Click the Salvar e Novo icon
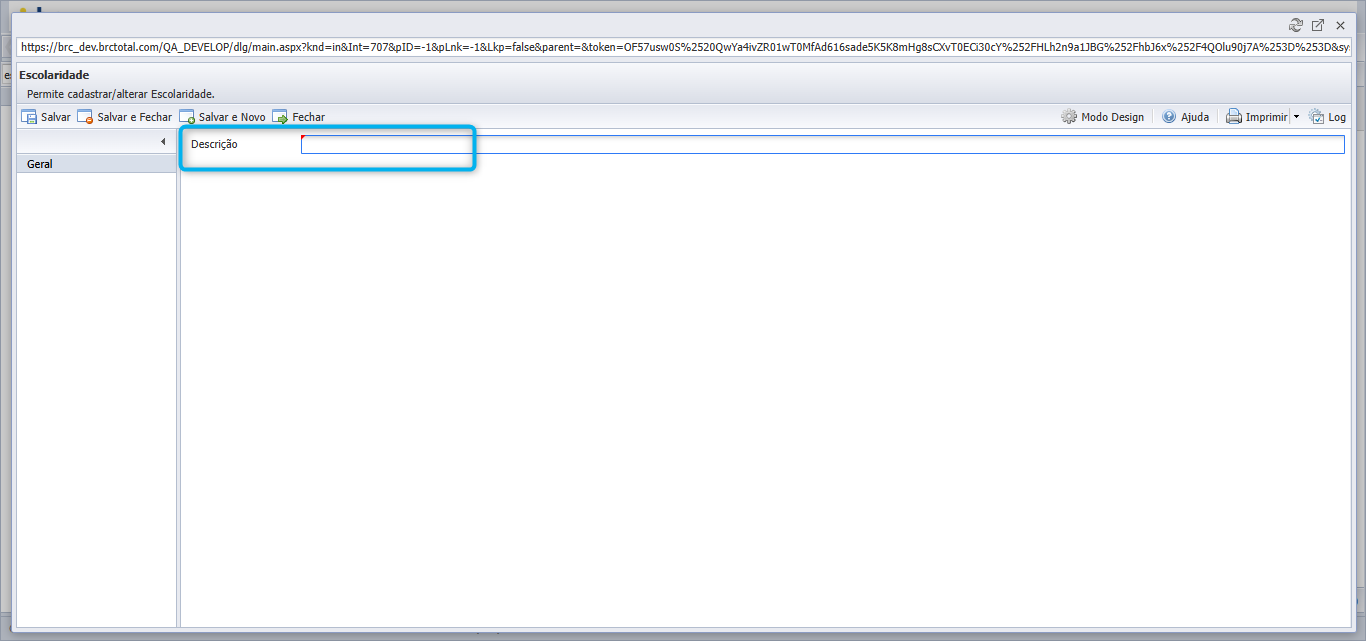The image size is (1366, 641). pyautogui.click(x=187, y=117)
